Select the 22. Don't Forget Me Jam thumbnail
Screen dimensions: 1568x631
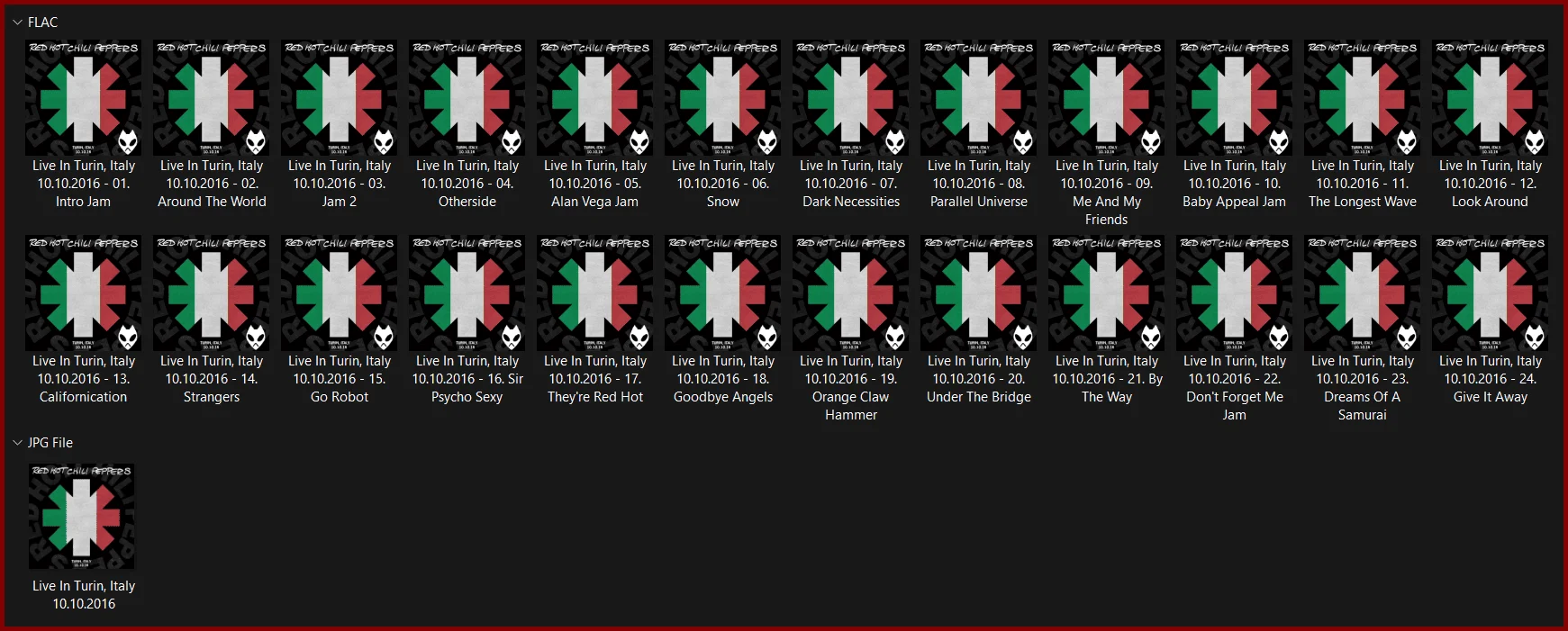point(1235,293)
